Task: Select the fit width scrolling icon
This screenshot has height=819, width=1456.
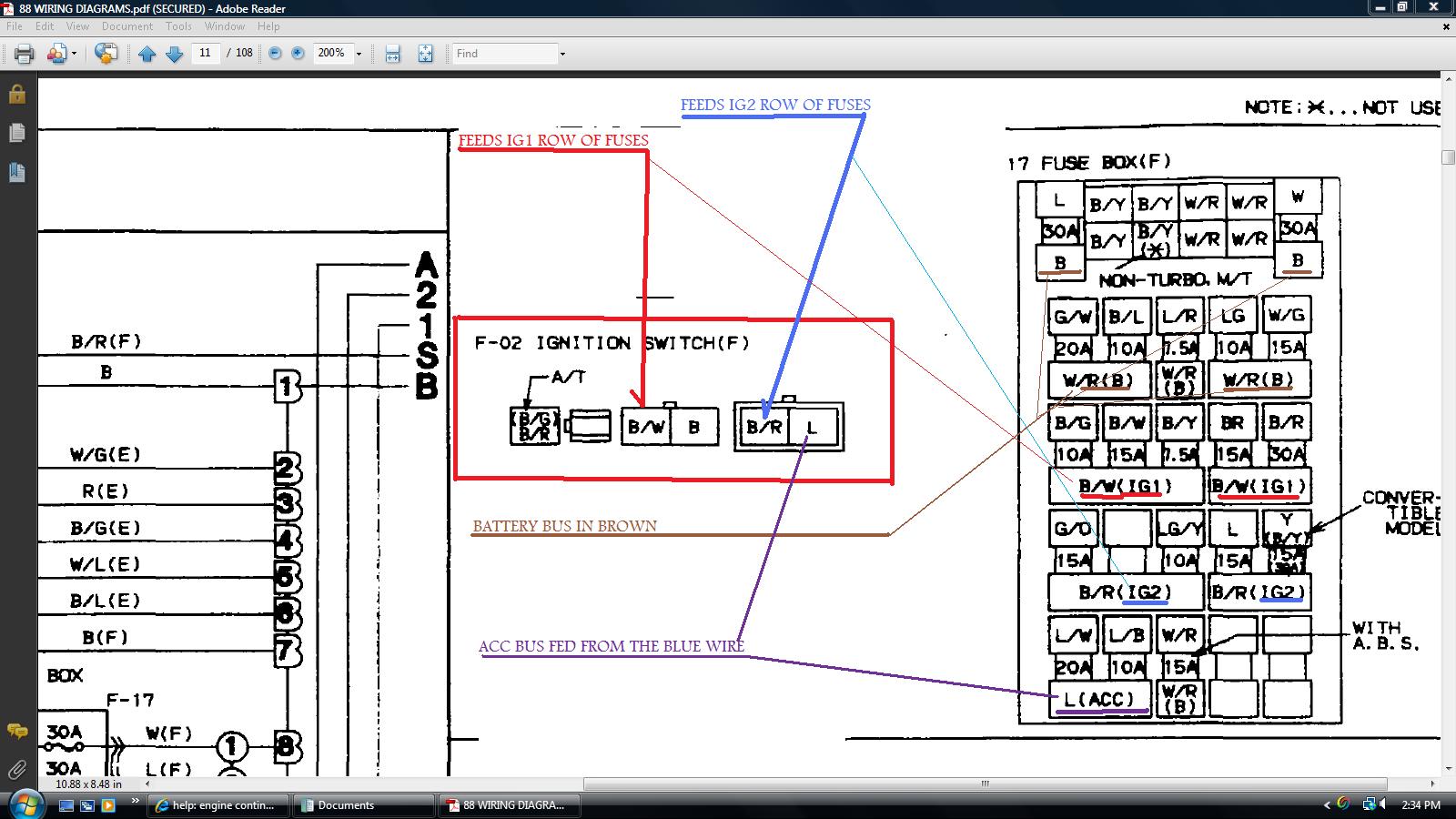Action: pyautogui.click(x=392, y=54)
